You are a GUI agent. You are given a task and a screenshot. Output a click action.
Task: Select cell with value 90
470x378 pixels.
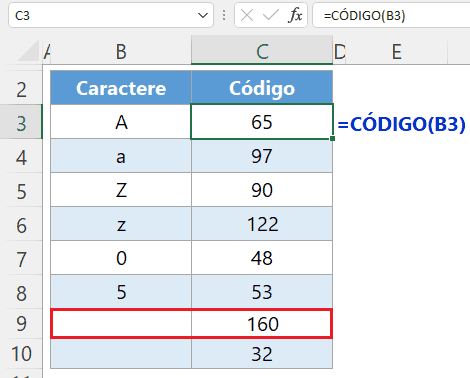(262, 190)
